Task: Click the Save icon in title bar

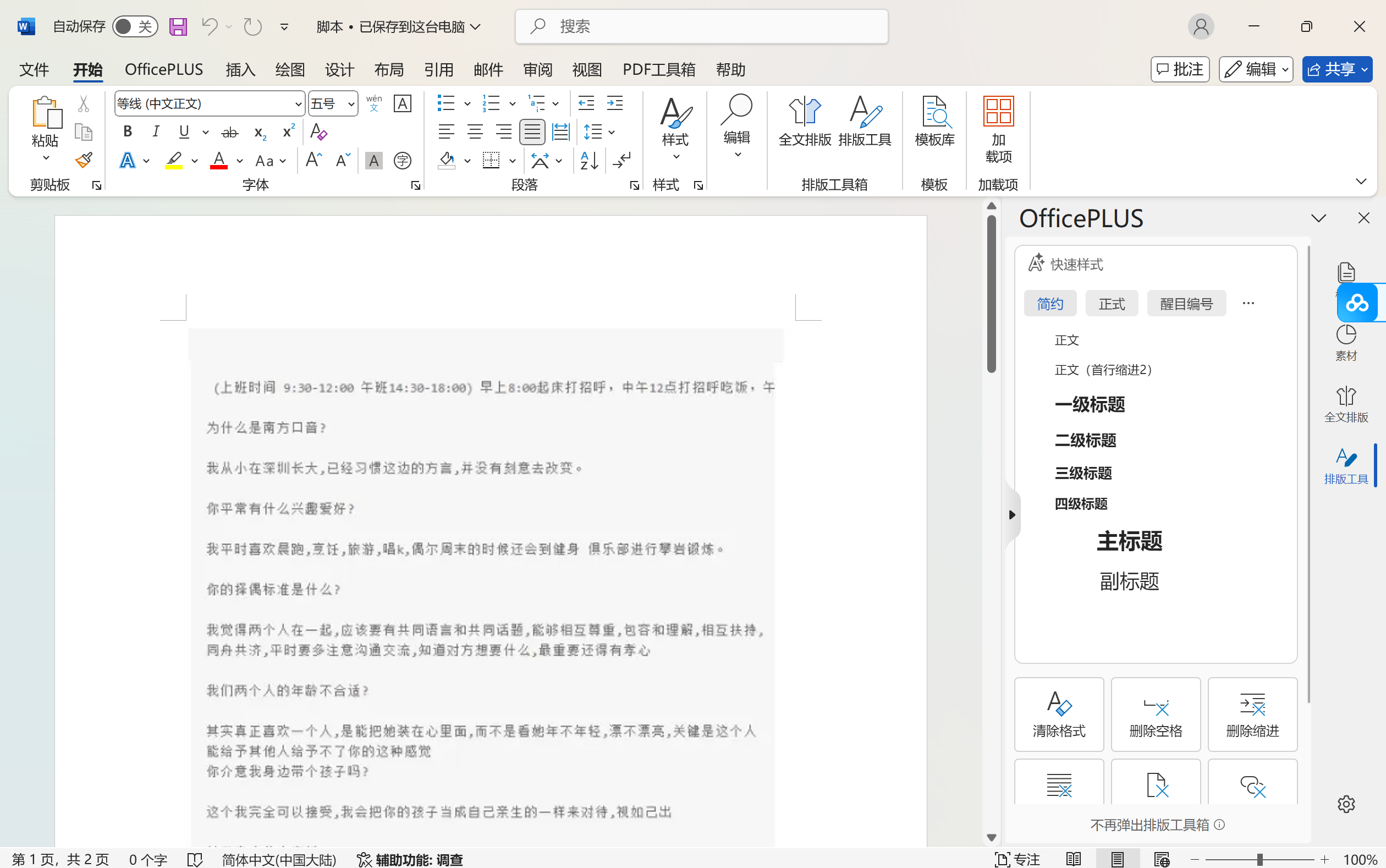Action: tap(178, 26)
